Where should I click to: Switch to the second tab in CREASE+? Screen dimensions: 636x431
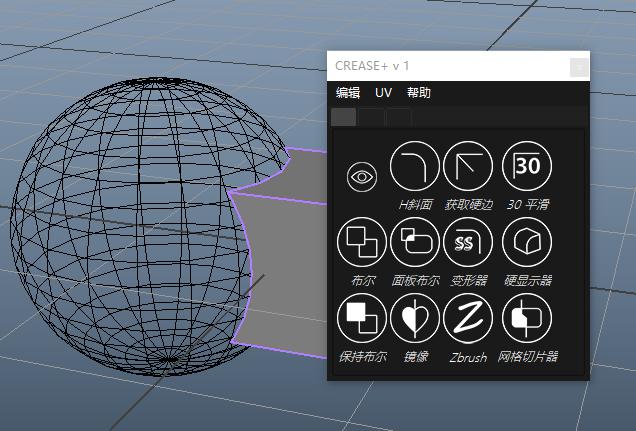pyautogui.click(x=371, y=117)
